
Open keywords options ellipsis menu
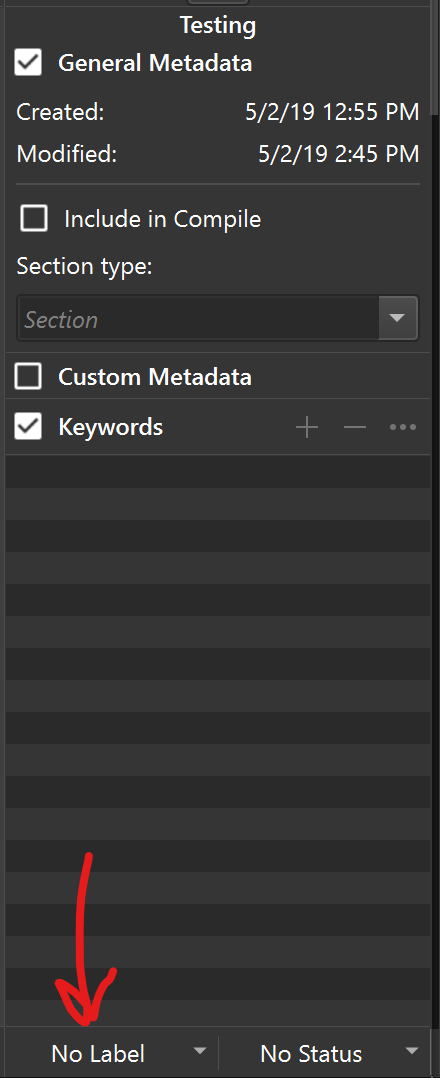403,428
